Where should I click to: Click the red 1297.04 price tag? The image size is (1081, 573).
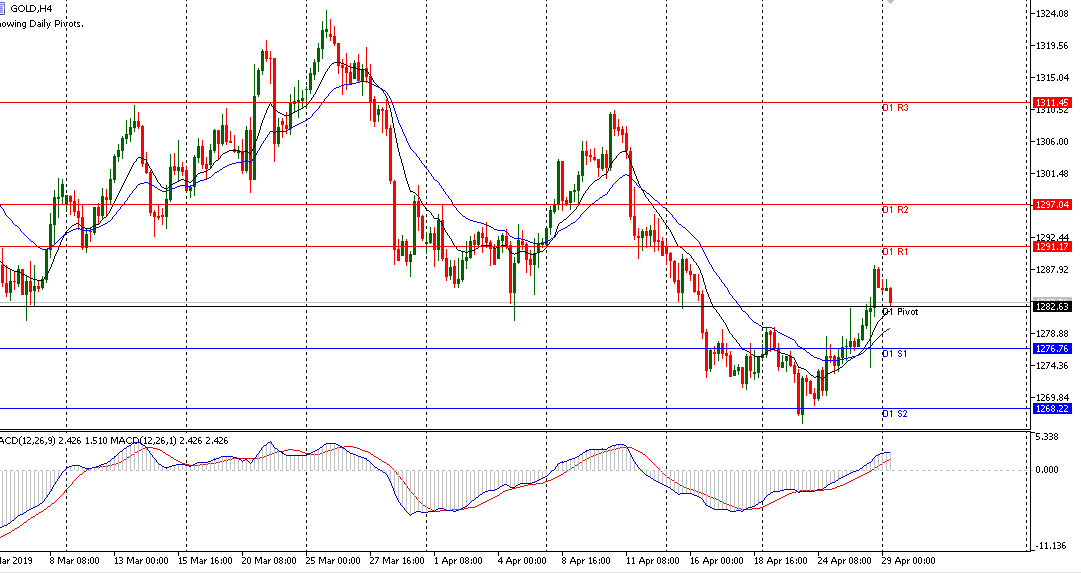[1052, 204]
